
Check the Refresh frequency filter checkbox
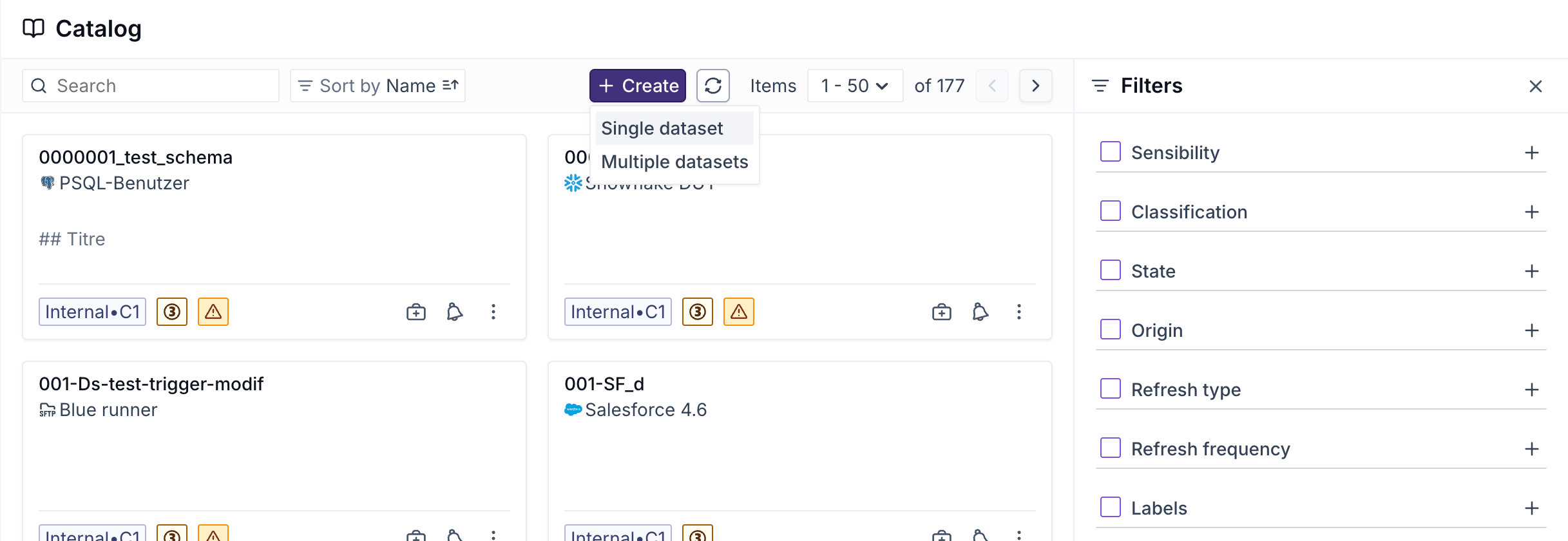coord(1111,448)
